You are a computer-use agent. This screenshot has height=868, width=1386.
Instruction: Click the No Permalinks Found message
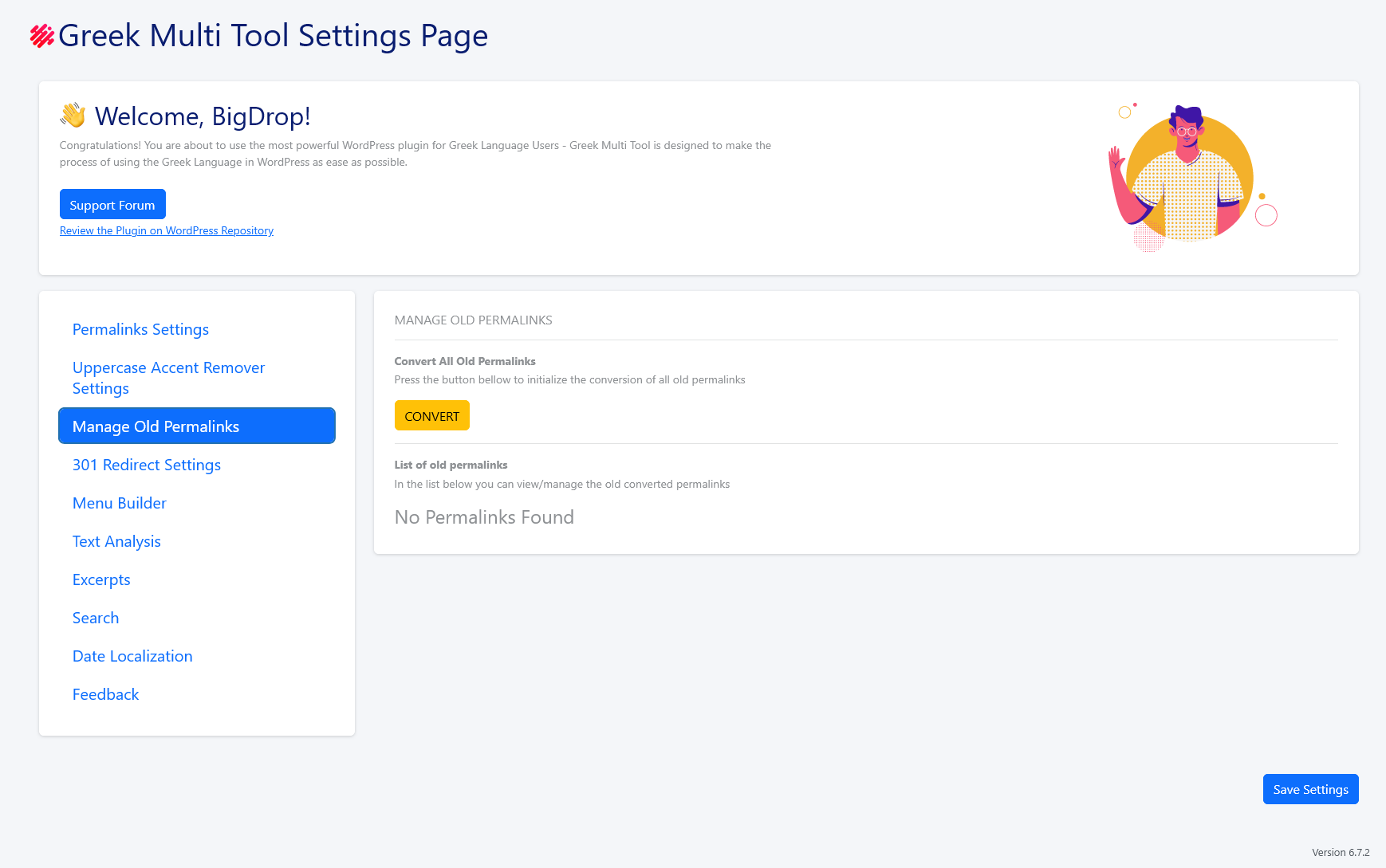click(484, 518)
